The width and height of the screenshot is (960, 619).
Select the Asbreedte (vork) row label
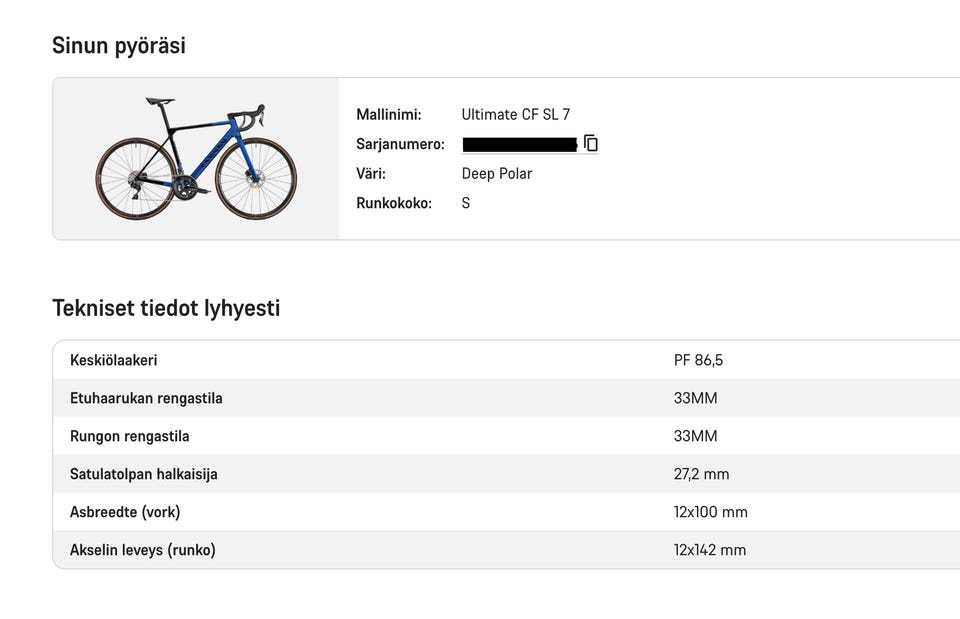pos(125,512)
